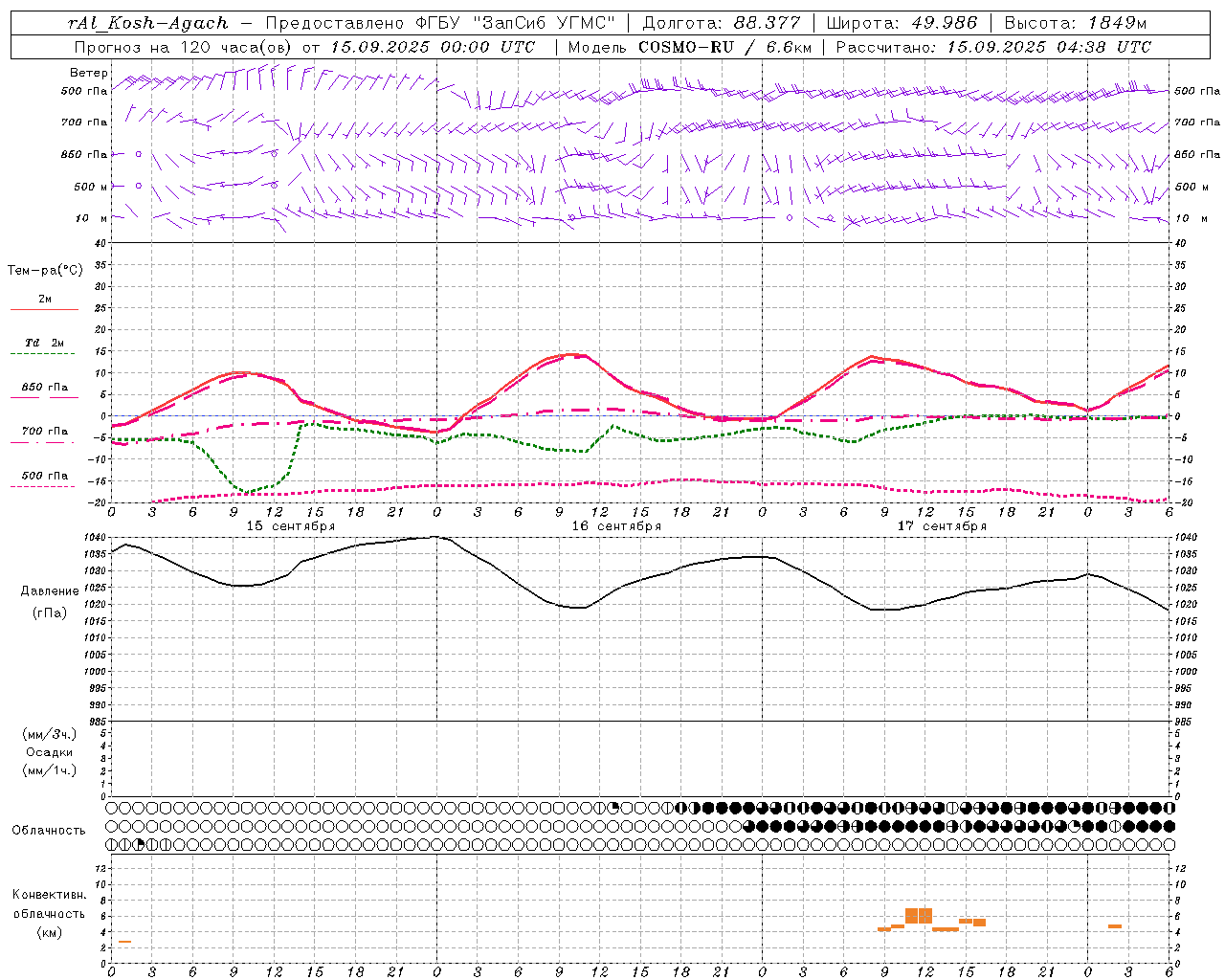Click the station title rAl_Kosh-Agach
The height and width of the screenshot is (980, 1225).
(x=149, y=23)
